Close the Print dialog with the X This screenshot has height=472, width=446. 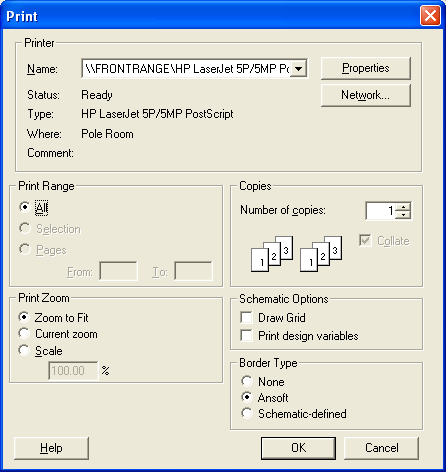(430, 16)
